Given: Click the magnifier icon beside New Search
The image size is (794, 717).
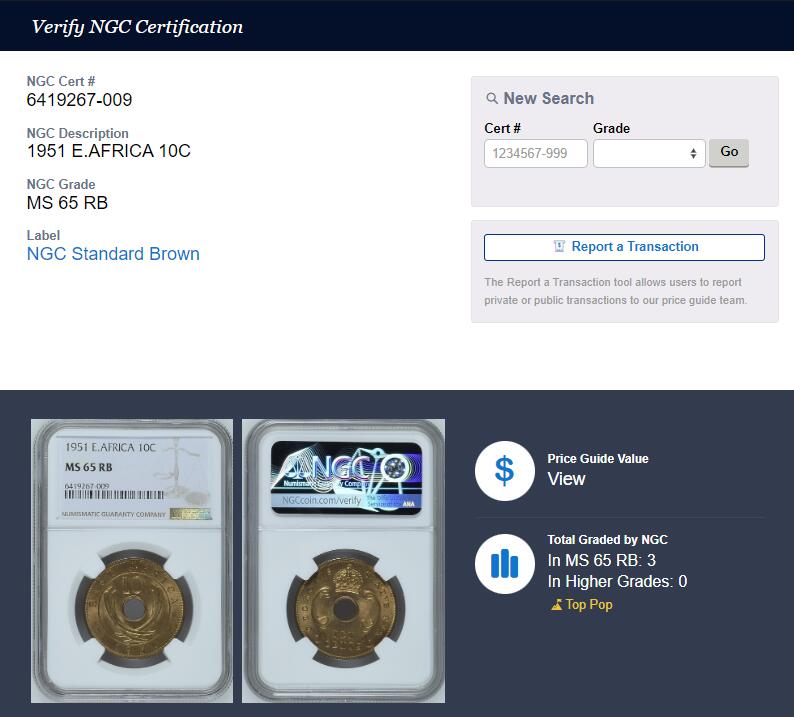Looking at the screenshot, I should pos(491,99).
